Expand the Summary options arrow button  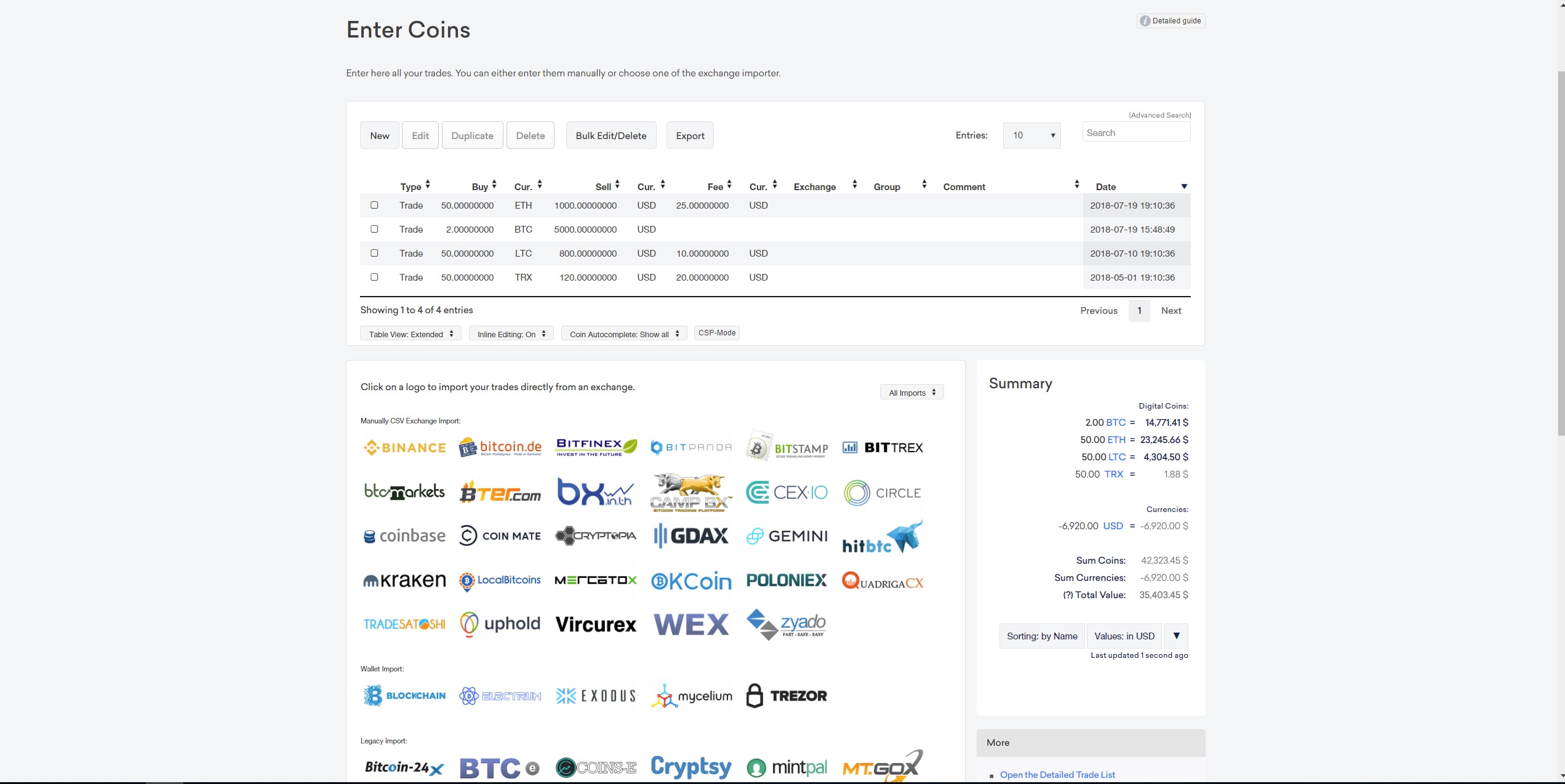[x=1176, y=636]
